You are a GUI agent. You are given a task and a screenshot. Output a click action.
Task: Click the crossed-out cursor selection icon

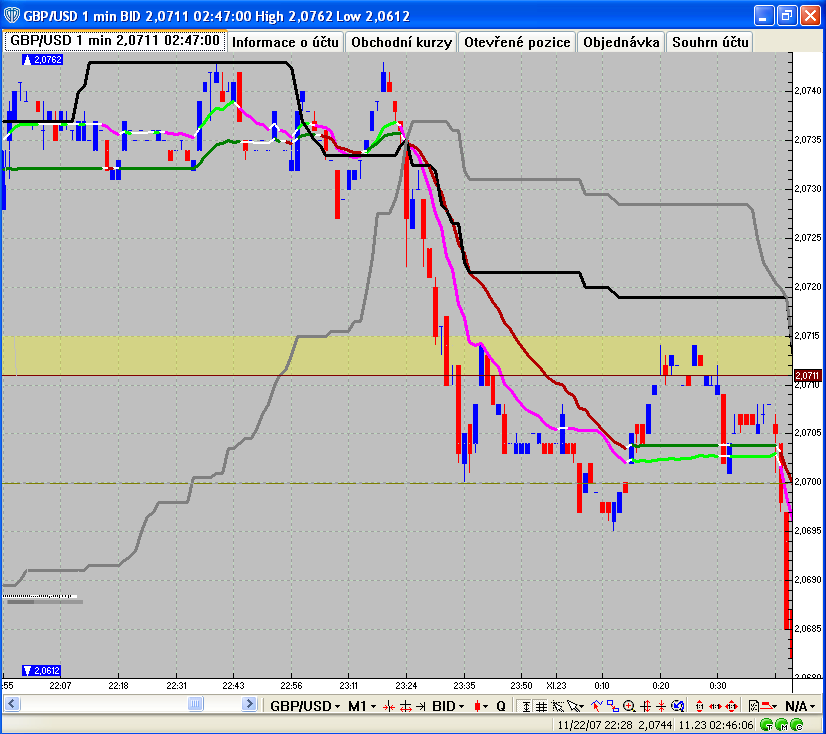point(557,707)
